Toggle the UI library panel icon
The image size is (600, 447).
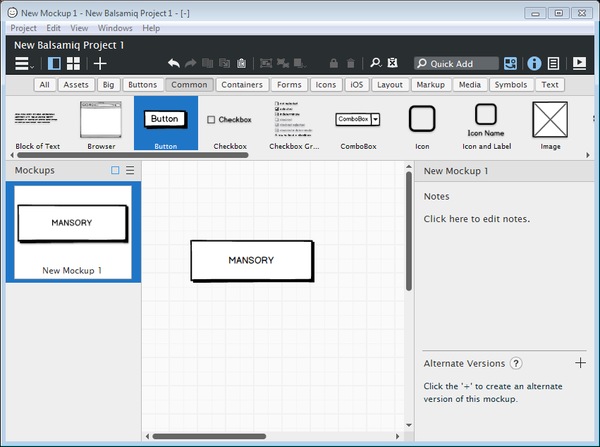click(x=511, y=63)
